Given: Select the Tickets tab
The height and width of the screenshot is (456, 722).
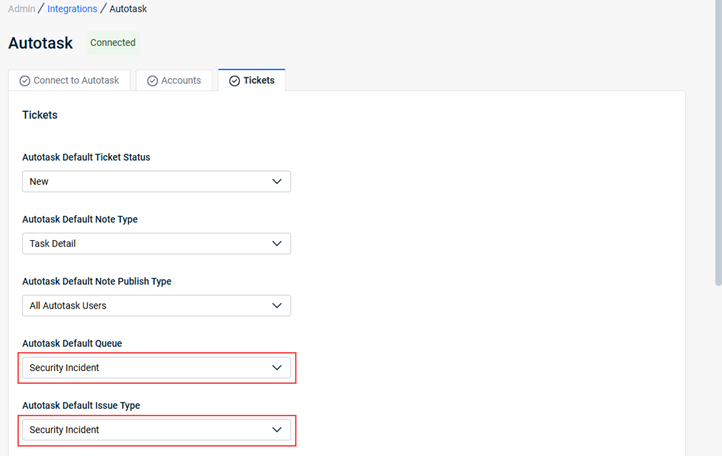Looking at the screenshot, I should pyautogui.click(x=252, y=80).
